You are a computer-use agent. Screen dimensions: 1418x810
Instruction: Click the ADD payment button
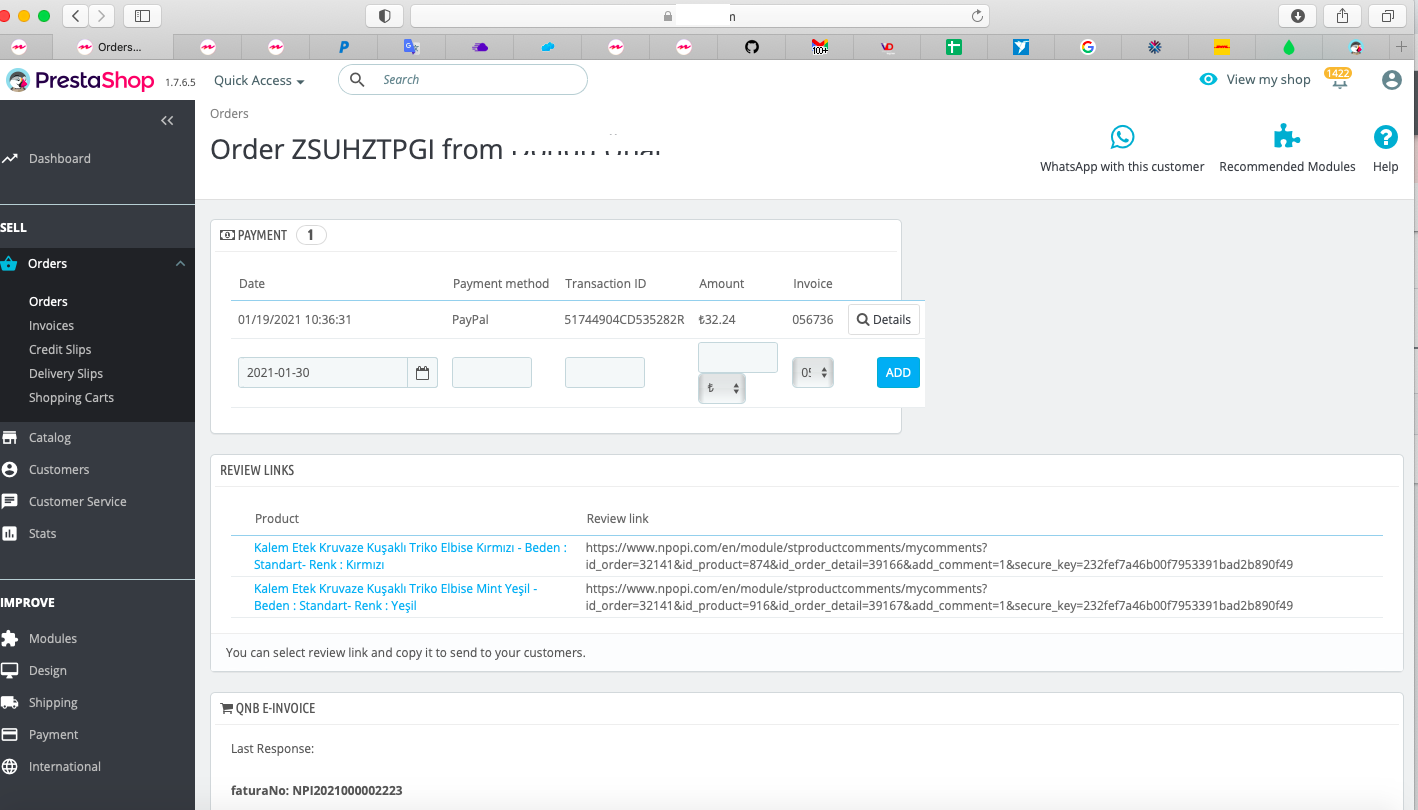coord(898,373)
